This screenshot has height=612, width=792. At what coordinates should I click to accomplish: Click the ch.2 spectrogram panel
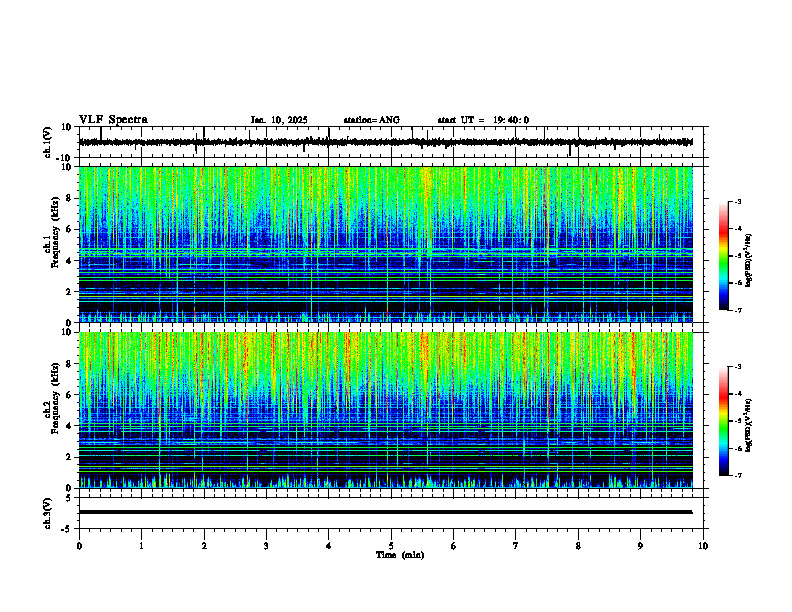[386, 410]
